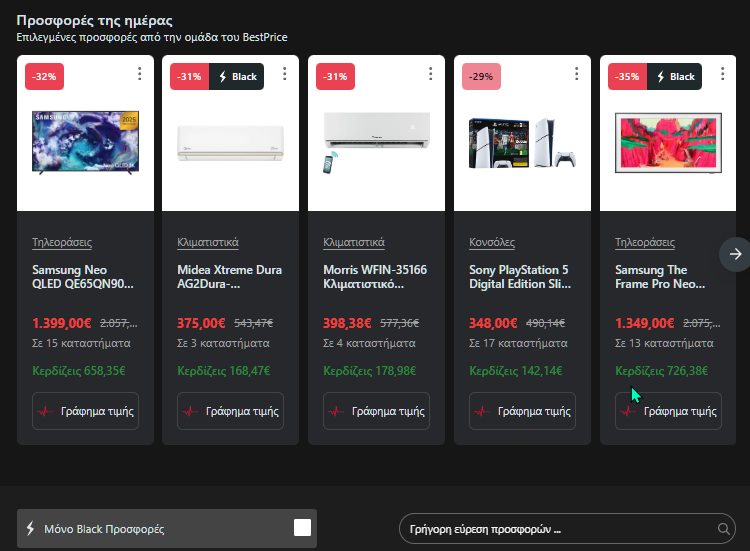Click the Morris air conditioner product image
750x551 pixels.
pyautogui.click(x=376, y=142)
